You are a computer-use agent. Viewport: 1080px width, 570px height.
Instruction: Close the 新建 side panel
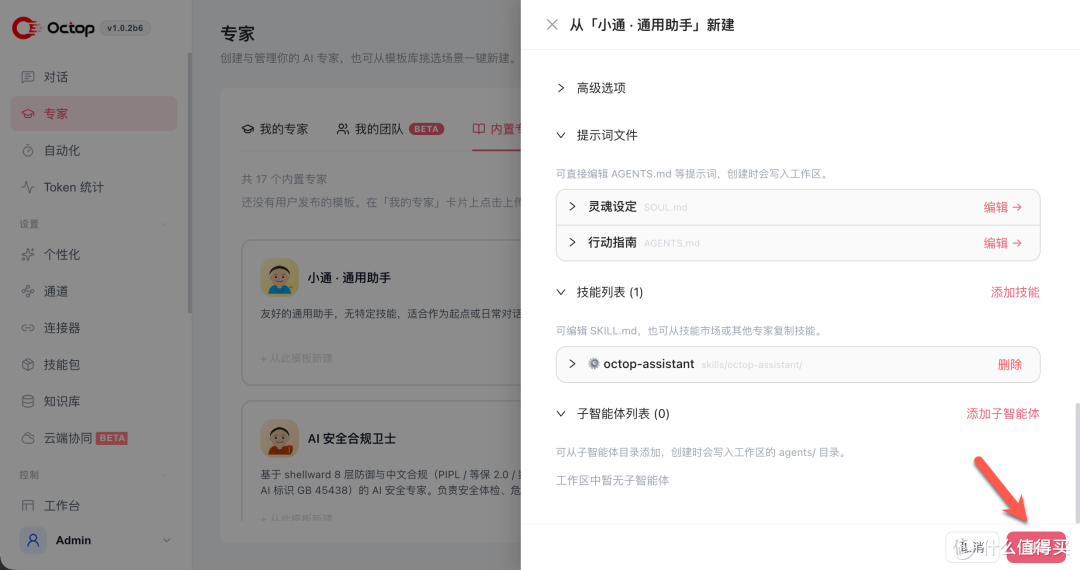tap(552, 25)
